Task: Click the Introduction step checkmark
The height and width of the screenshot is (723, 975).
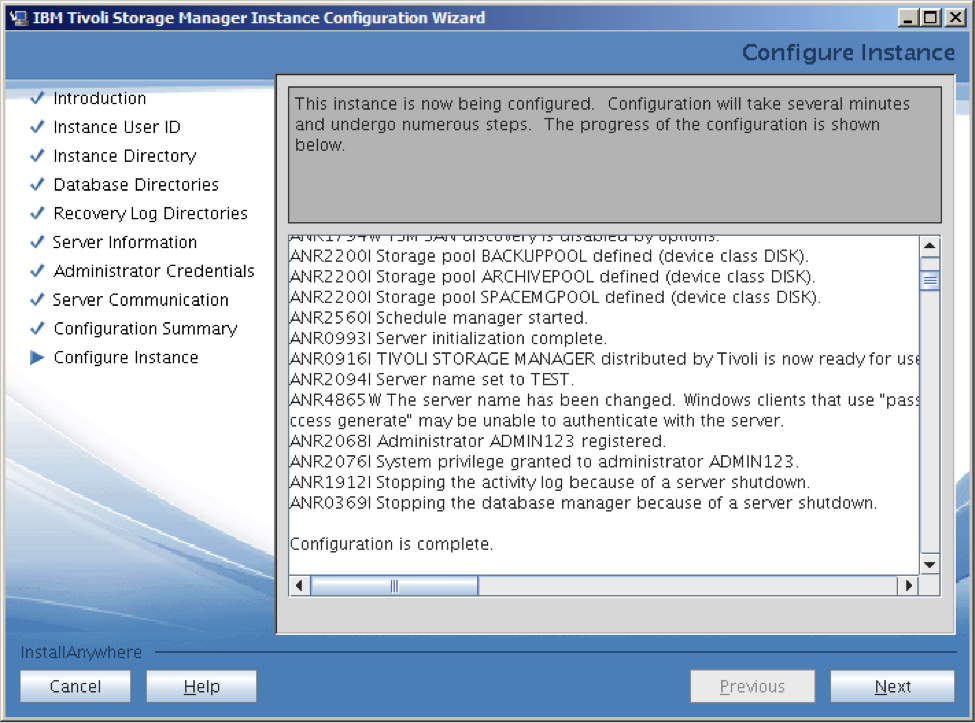Action: point(37,98)
